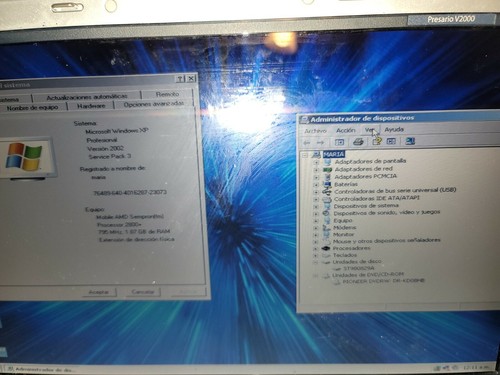Collapse the MARIA root node

(x=305, y=155)
